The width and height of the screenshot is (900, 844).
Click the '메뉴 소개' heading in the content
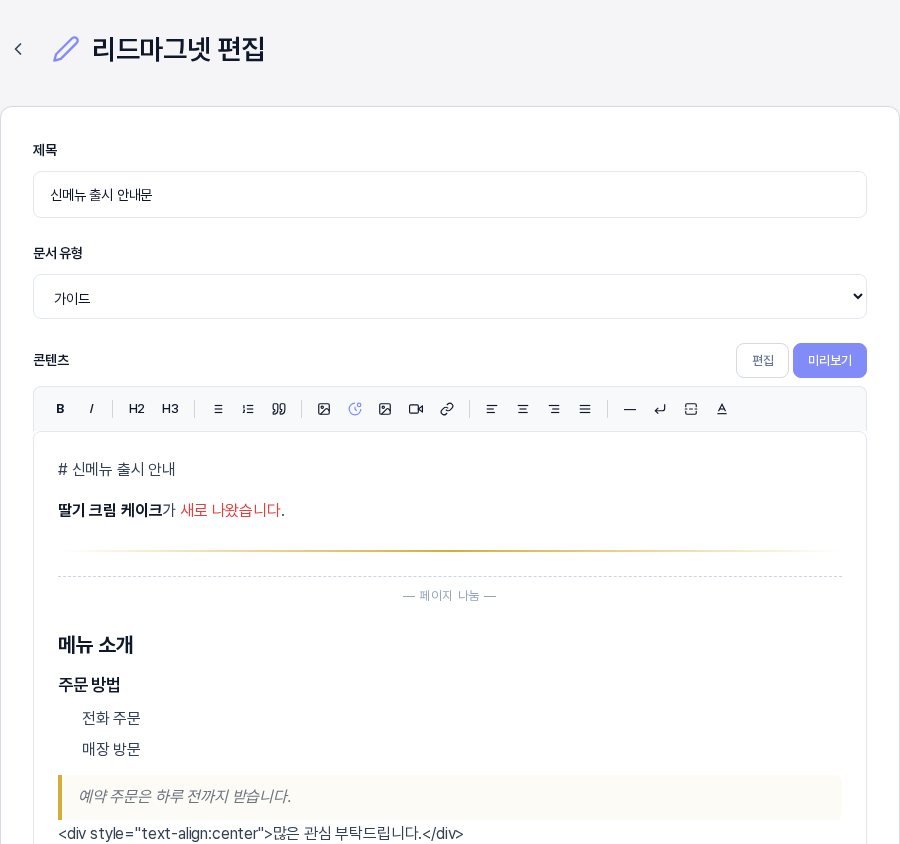click(95, 645)
